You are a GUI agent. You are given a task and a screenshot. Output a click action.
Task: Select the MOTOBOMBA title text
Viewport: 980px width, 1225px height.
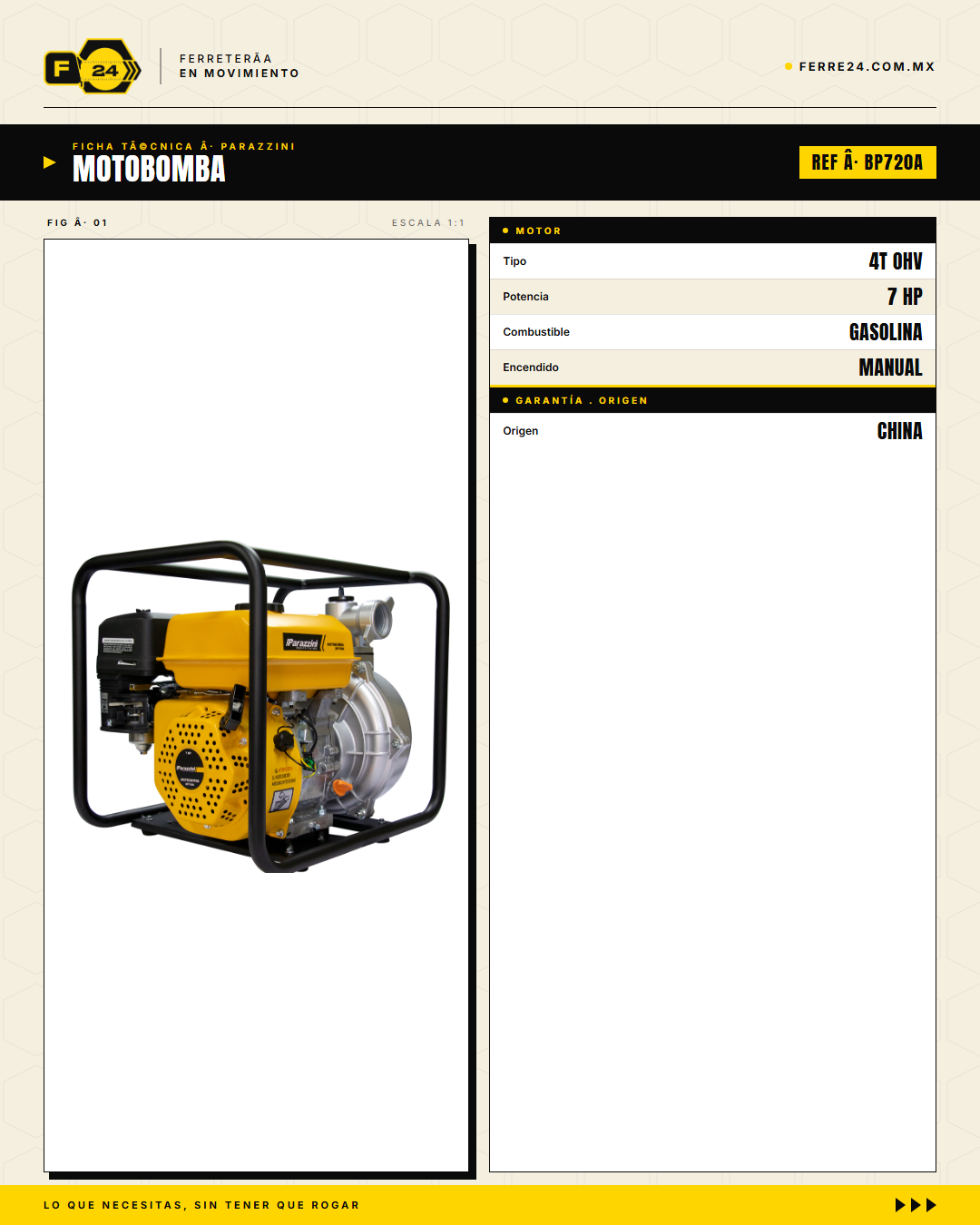(x=149, y=170)
